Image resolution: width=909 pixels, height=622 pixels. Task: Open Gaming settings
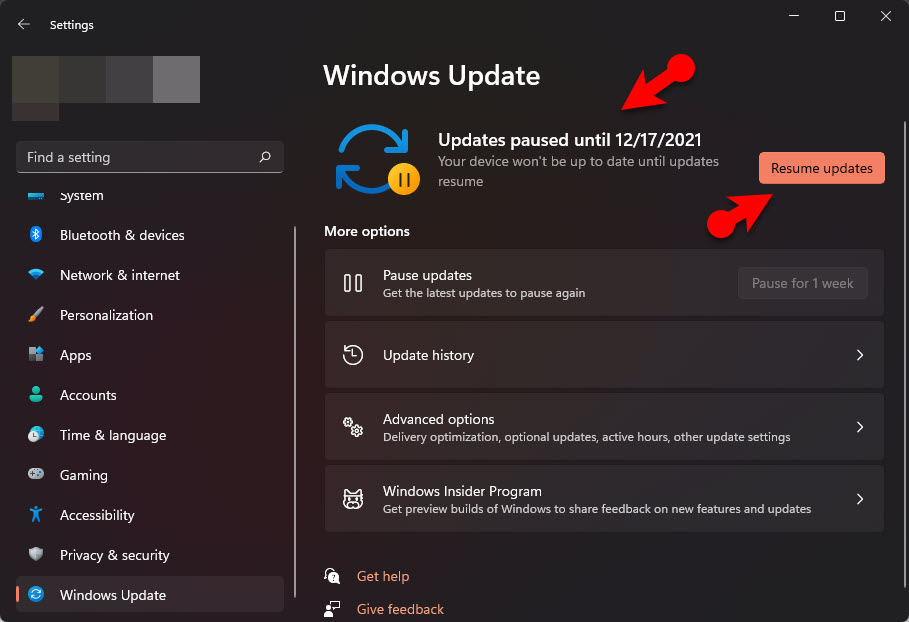pos(150,475)
